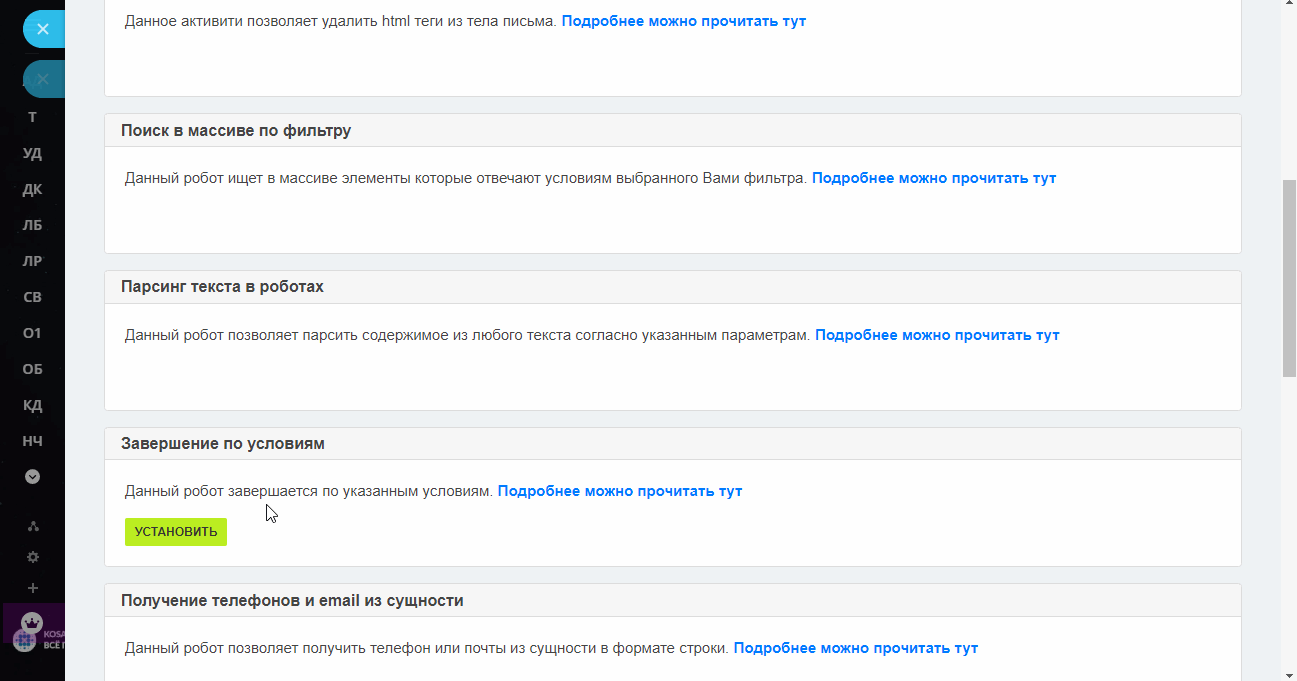
Task: Select the ЛБ sidebar entry
Action: pyautogui.click(x=32, y=225)
